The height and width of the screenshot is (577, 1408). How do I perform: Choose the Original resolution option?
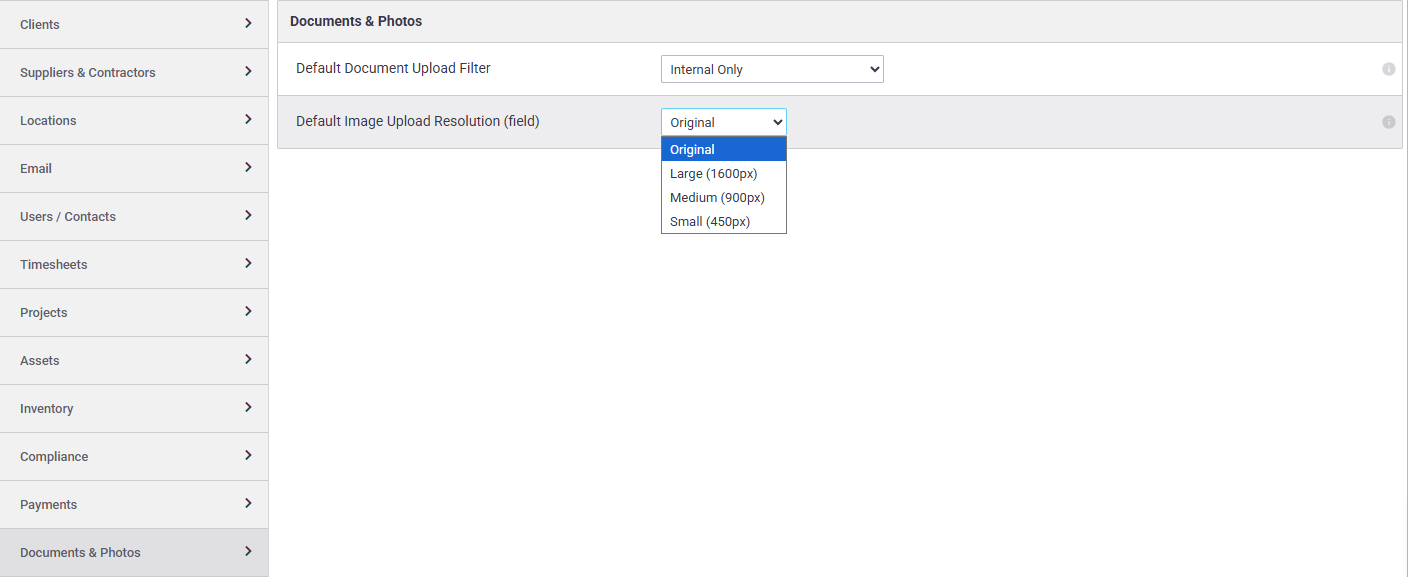[724, 149]
